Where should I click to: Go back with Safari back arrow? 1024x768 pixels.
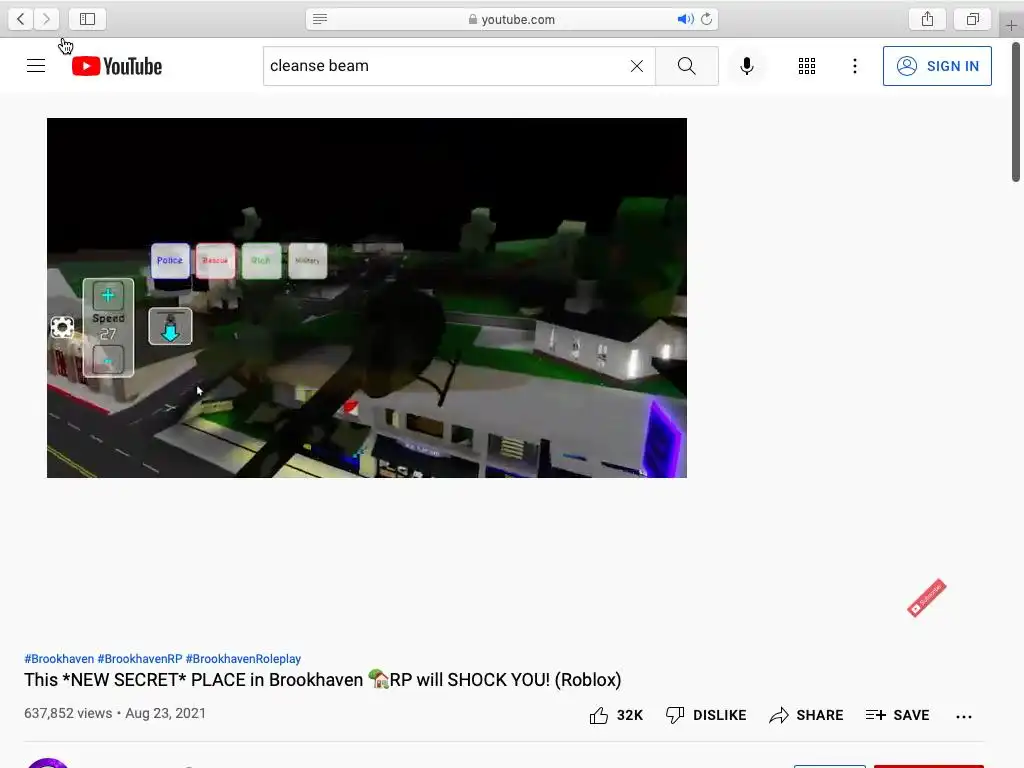pyautogui.click(x=21, y=19)
